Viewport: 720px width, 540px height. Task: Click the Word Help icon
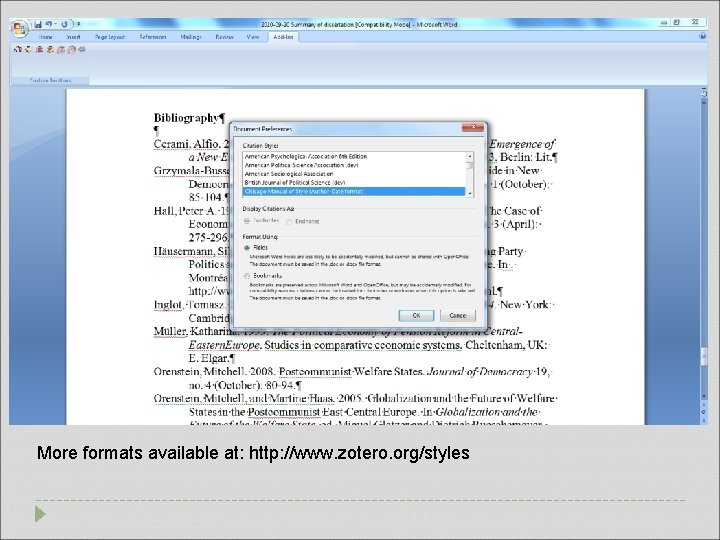703,36
